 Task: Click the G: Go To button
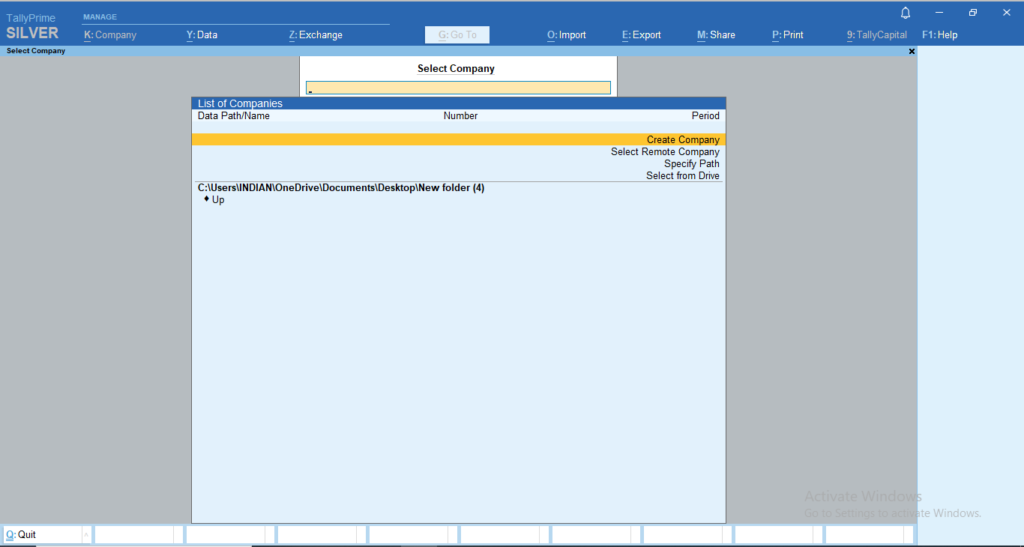click(x=457, y=35)
